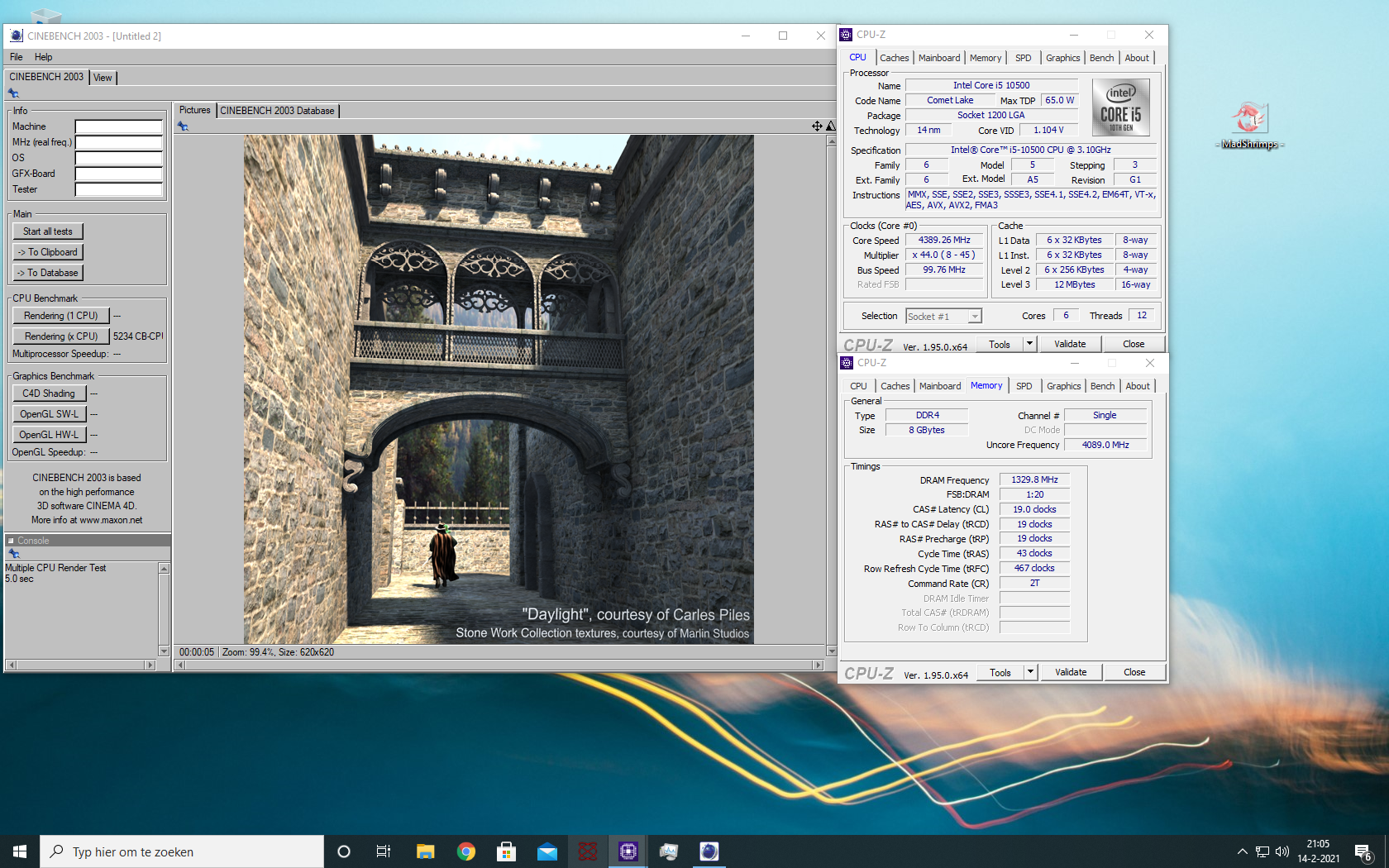Image resolution: width=1389 pixels, height=868 pixels.
Task: Open Cortana from the taskbar
Action: (x=344, y=851)
